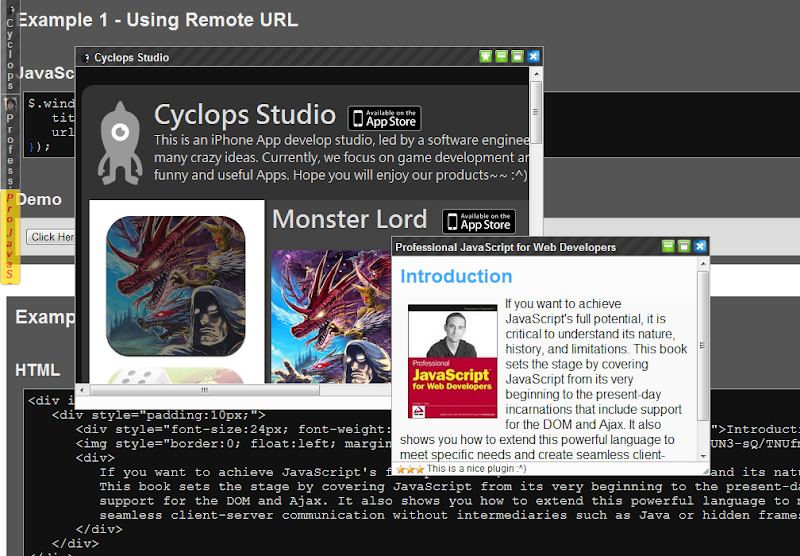This screenshot has height=556, width=800.
Task: Click the large Cyclops Studio heading text
Action: click(245, 114)
